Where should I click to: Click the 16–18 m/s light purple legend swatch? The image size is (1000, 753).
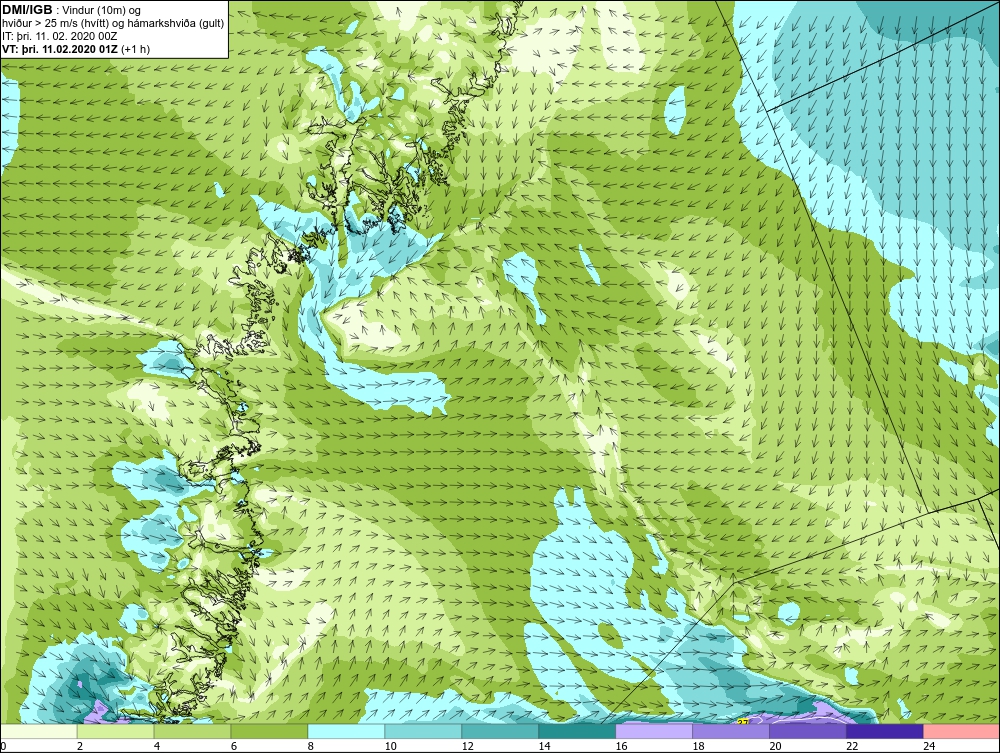[x=654, y=731]
